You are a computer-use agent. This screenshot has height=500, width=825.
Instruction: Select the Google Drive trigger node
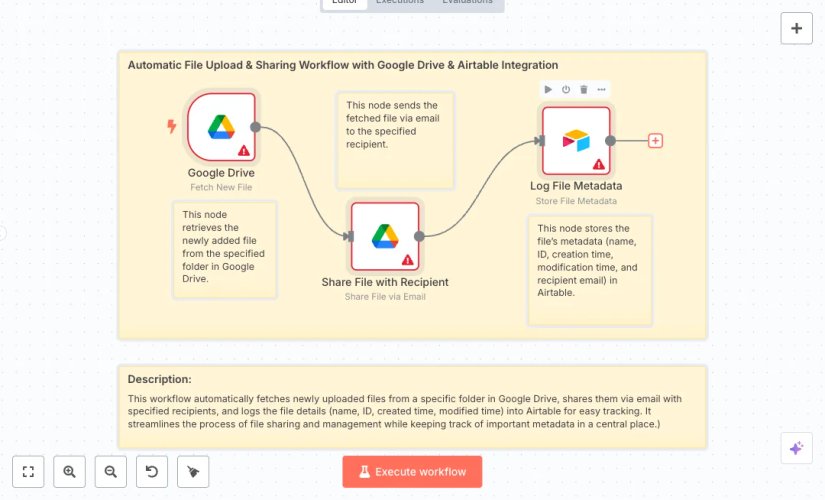tap(221, 127)
